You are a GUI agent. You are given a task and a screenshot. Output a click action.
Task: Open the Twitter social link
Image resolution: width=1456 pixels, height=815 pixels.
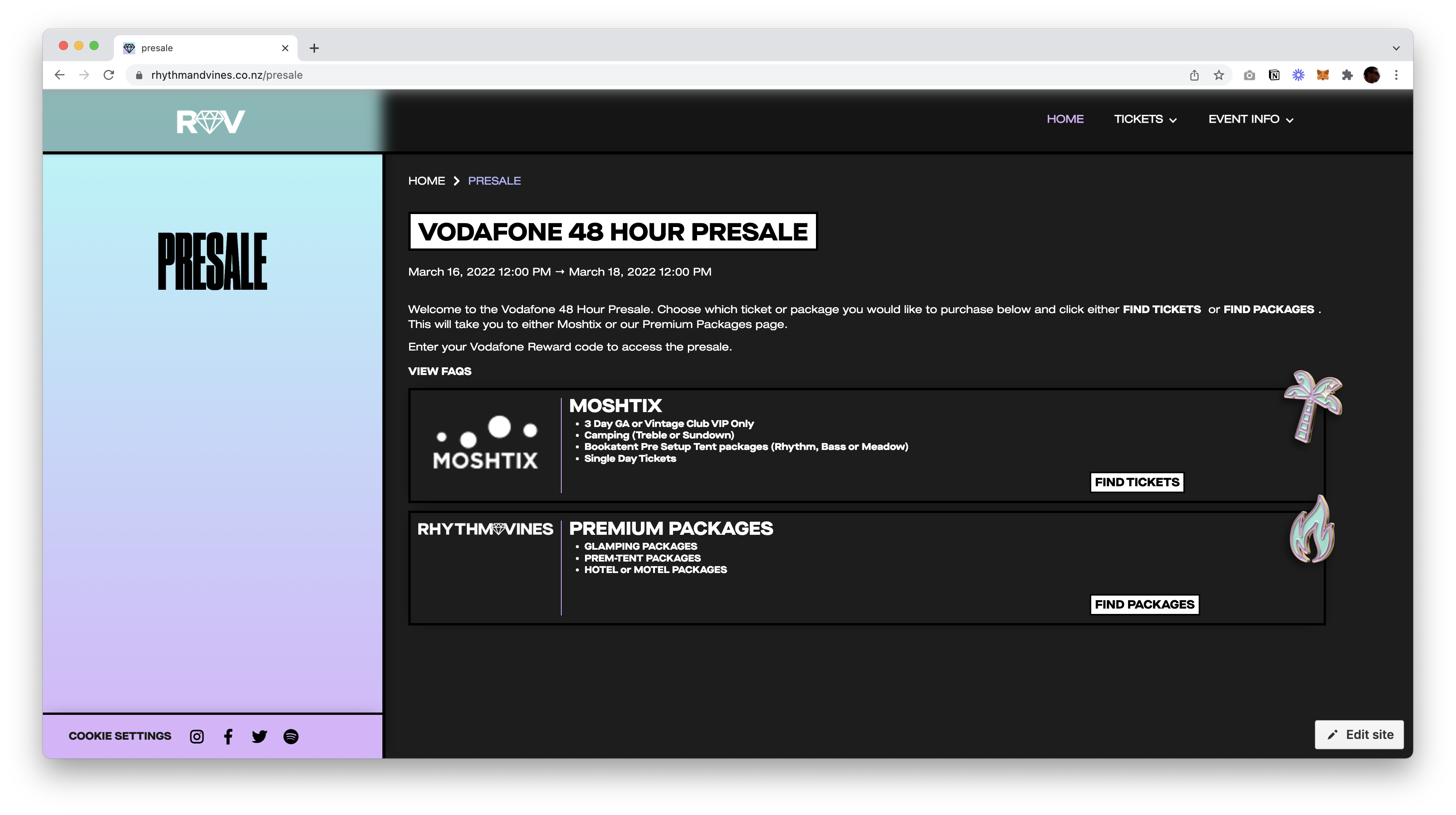point(260,736)
